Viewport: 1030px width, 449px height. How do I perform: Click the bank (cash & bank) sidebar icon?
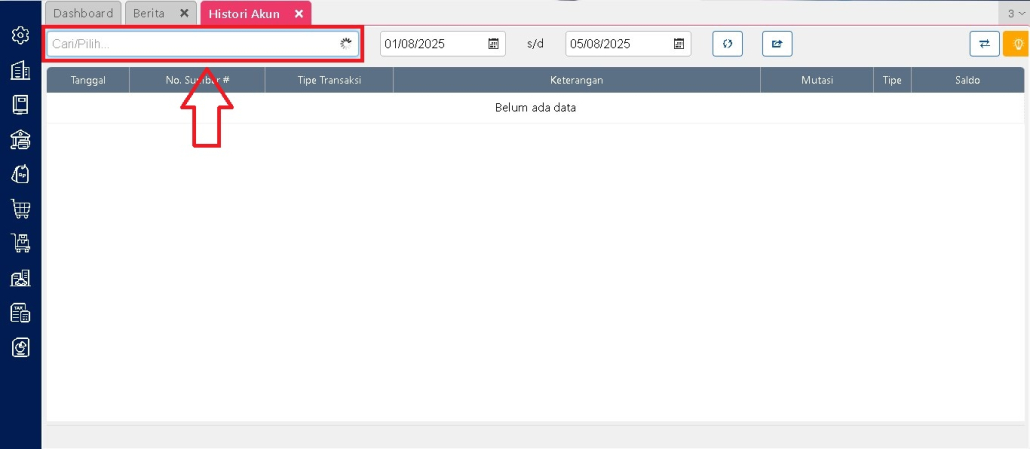coord(20,140)
